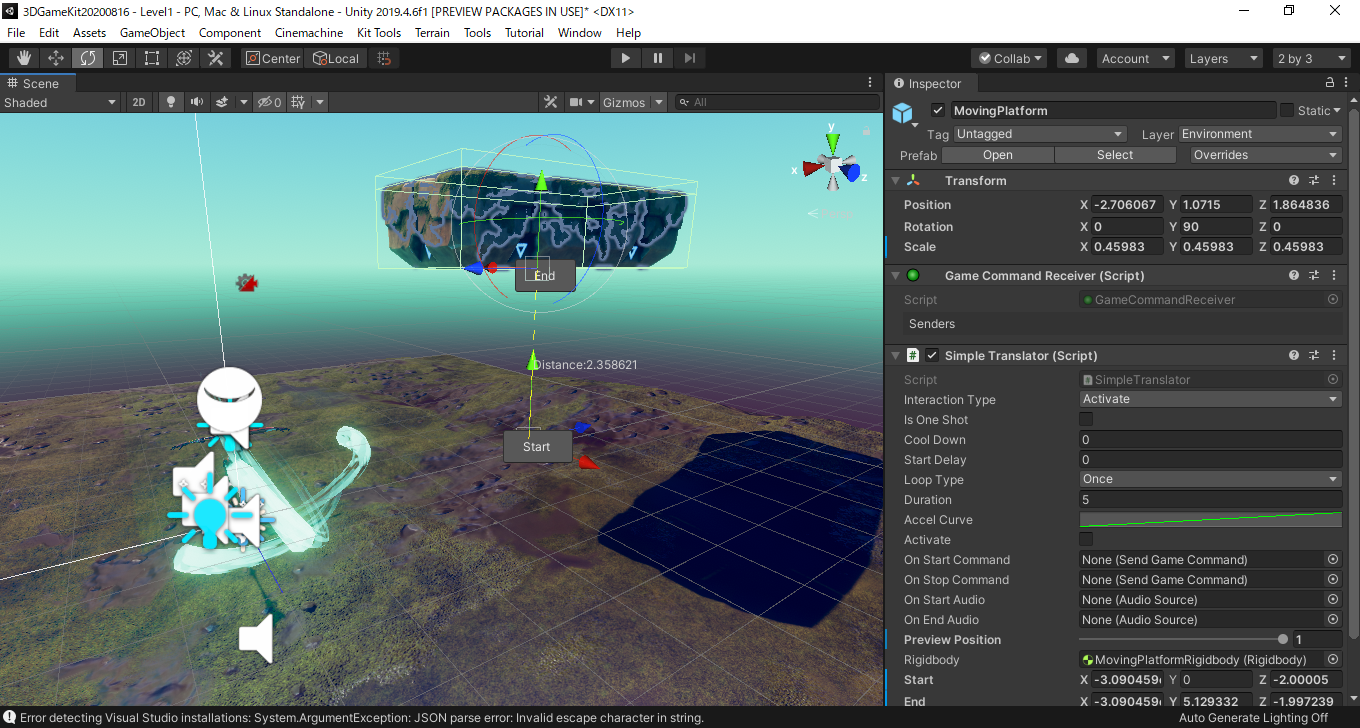Open the Cinemachine menu
The height and width of the screenshot is (728, 1360).
click(309, 33)
